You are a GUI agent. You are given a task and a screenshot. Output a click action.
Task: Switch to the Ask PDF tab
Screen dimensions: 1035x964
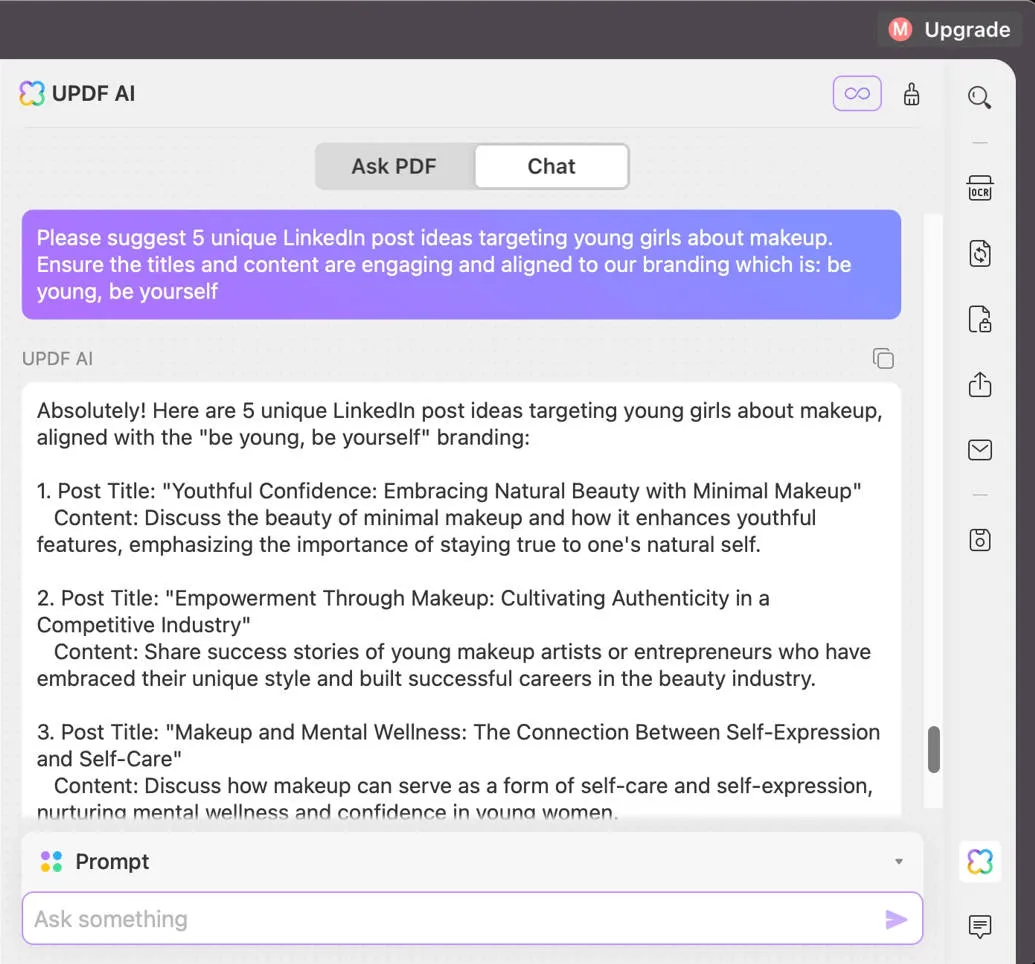point(394,166)
